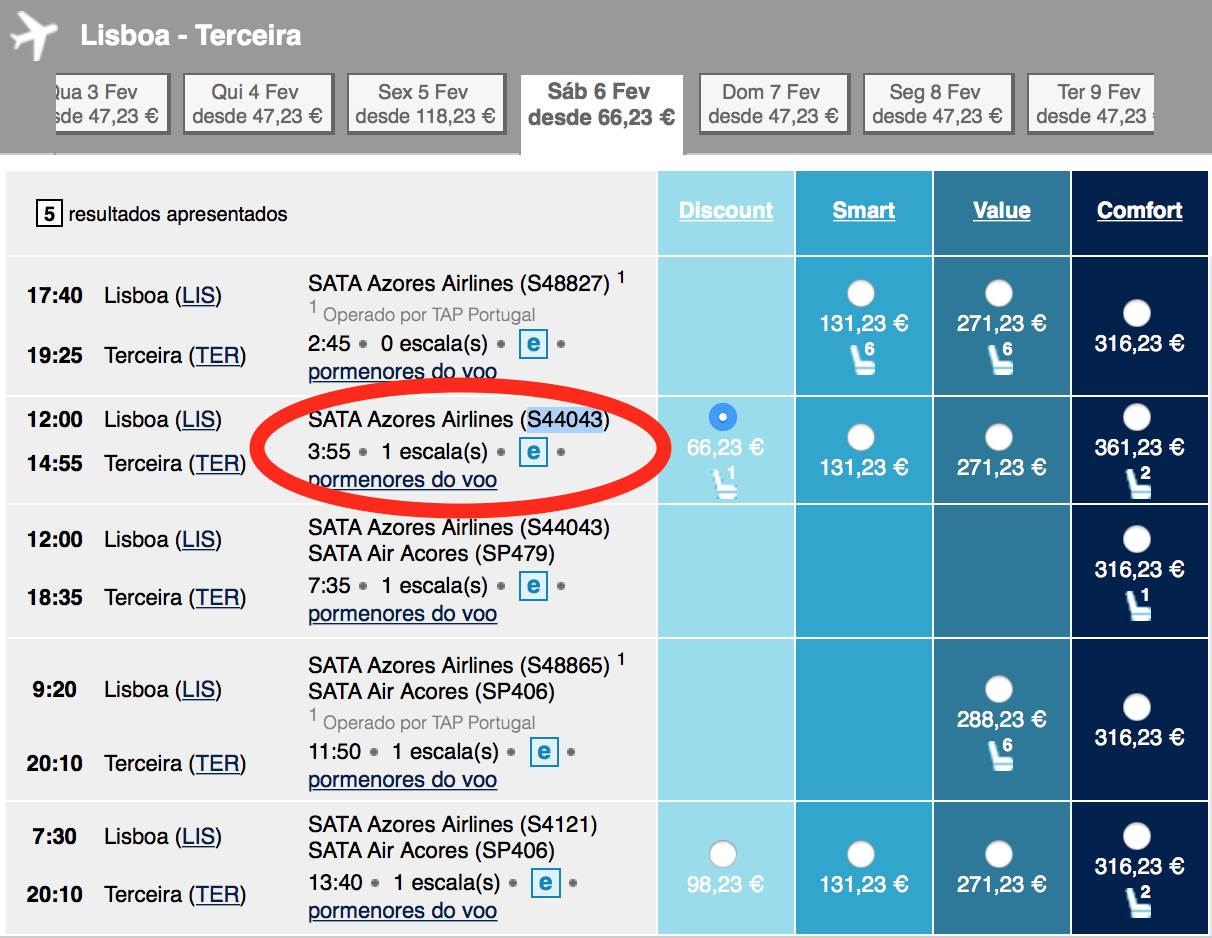Open the Value fare column header link

1002,210
